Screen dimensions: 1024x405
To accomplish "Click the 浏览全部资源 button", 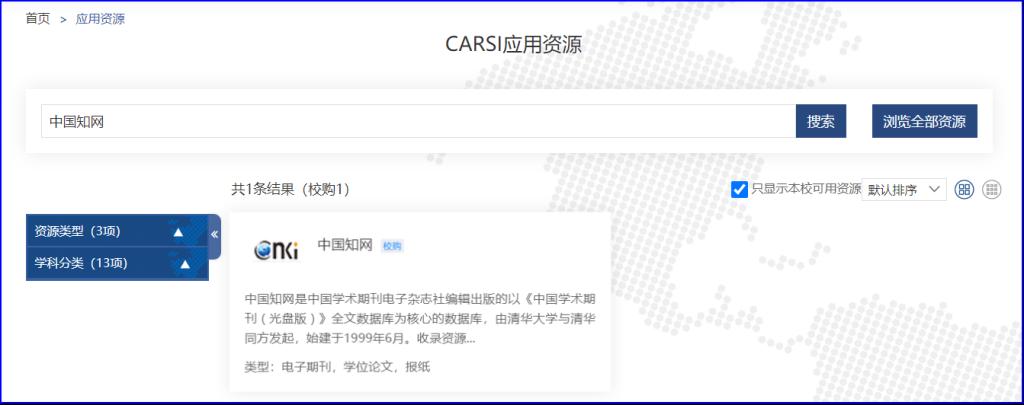I will pyautogui.click(x=924, y=121).
